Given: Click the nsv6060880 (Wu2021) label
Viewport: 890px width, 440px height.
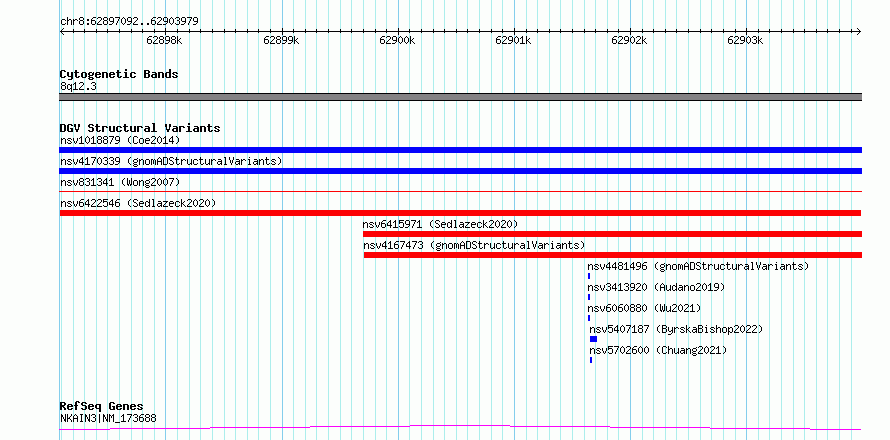Looking at the screenshot, I should click(644, 308).
